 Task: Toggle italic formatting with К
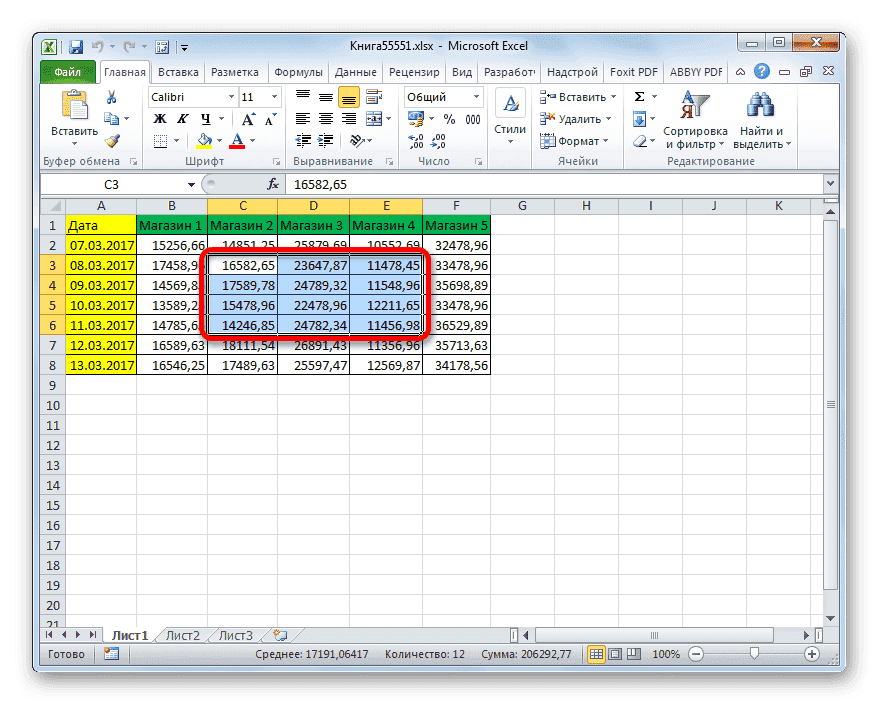183,119
